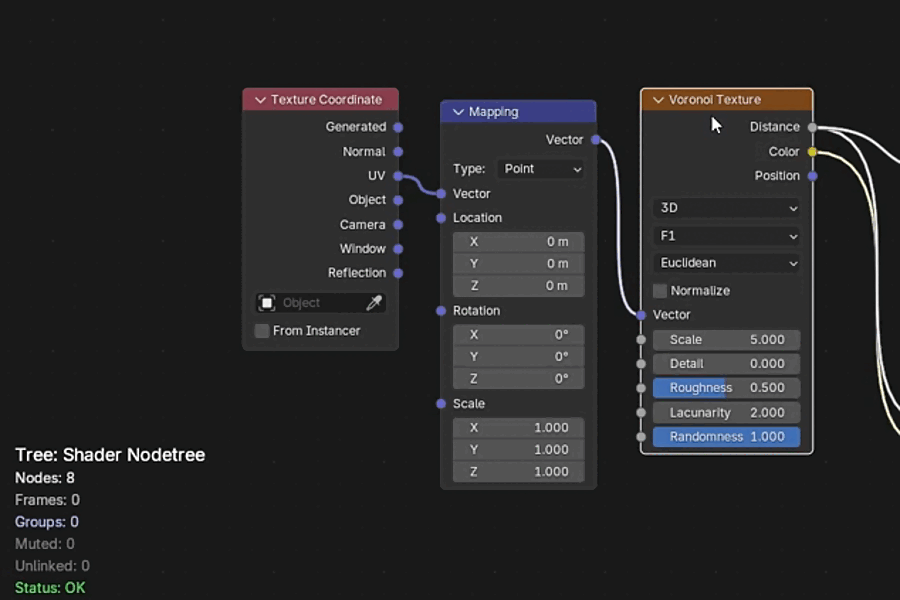Viewport: 900px width, 600px height.
Task: Collapse the Mapping node
Action: [x=458, y=112]
